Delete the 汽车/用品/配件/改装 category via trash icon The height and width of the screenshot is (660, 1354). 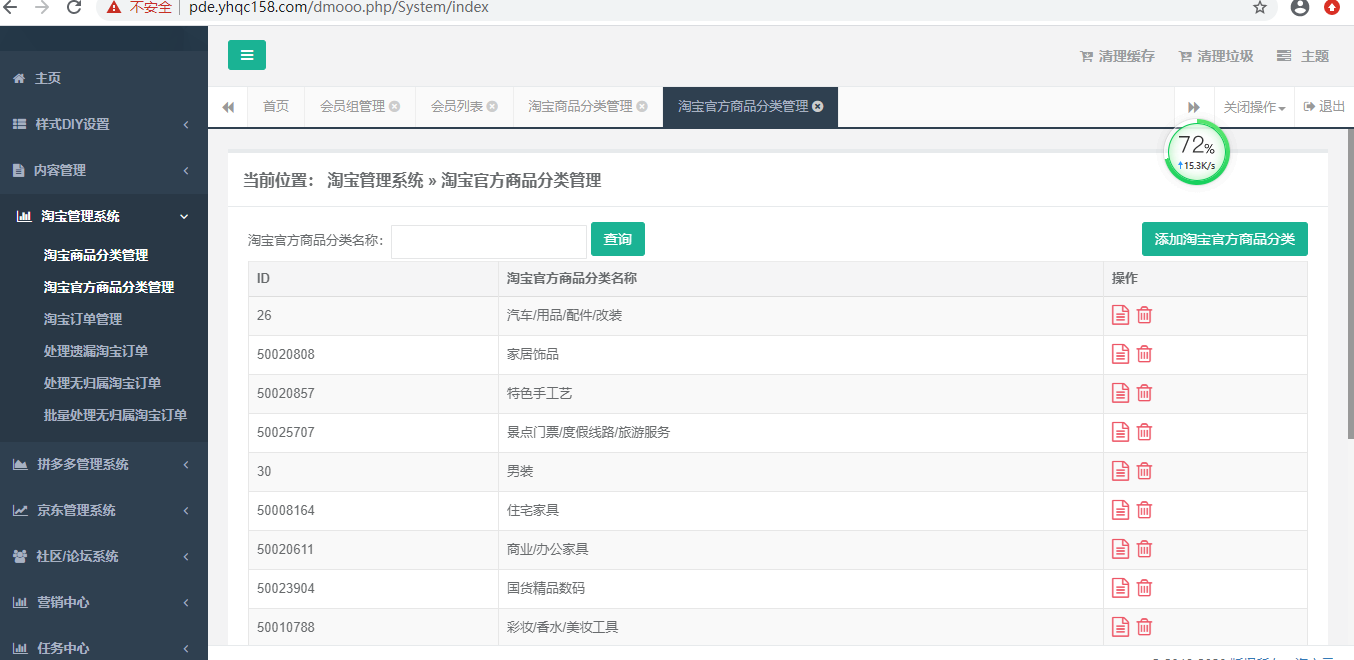[x=1145, y=315]
